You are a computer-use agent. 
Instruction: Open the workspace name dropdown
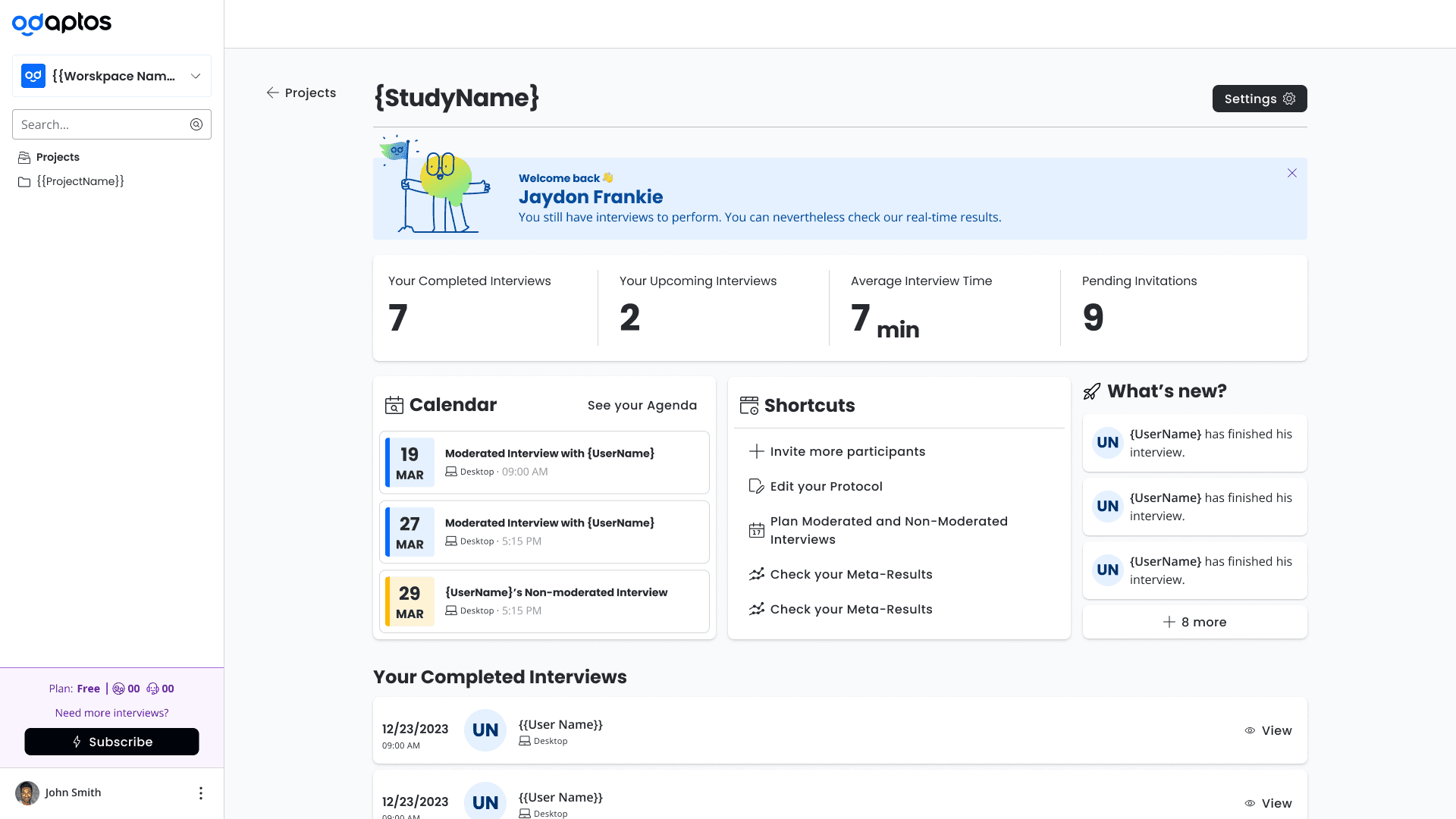(x=111, y=76)
